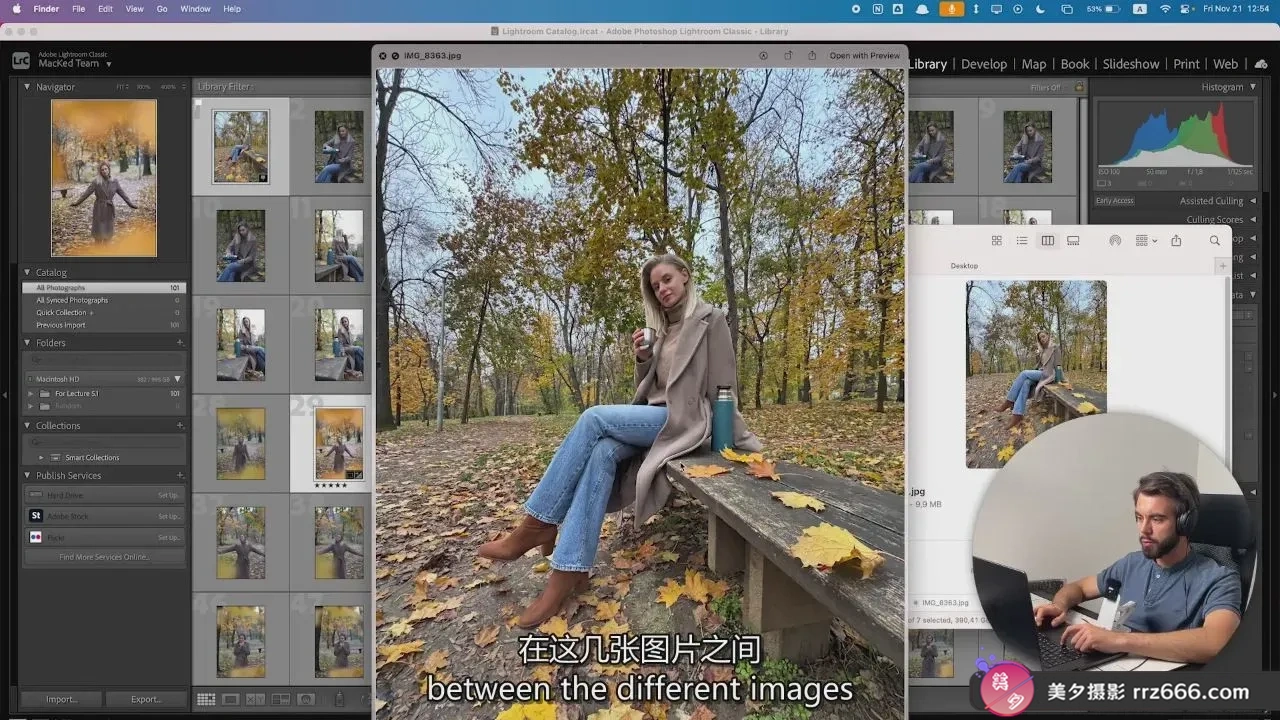The image size is (1280, 720).
Task: Click the Export button
Action: (146, 699)
